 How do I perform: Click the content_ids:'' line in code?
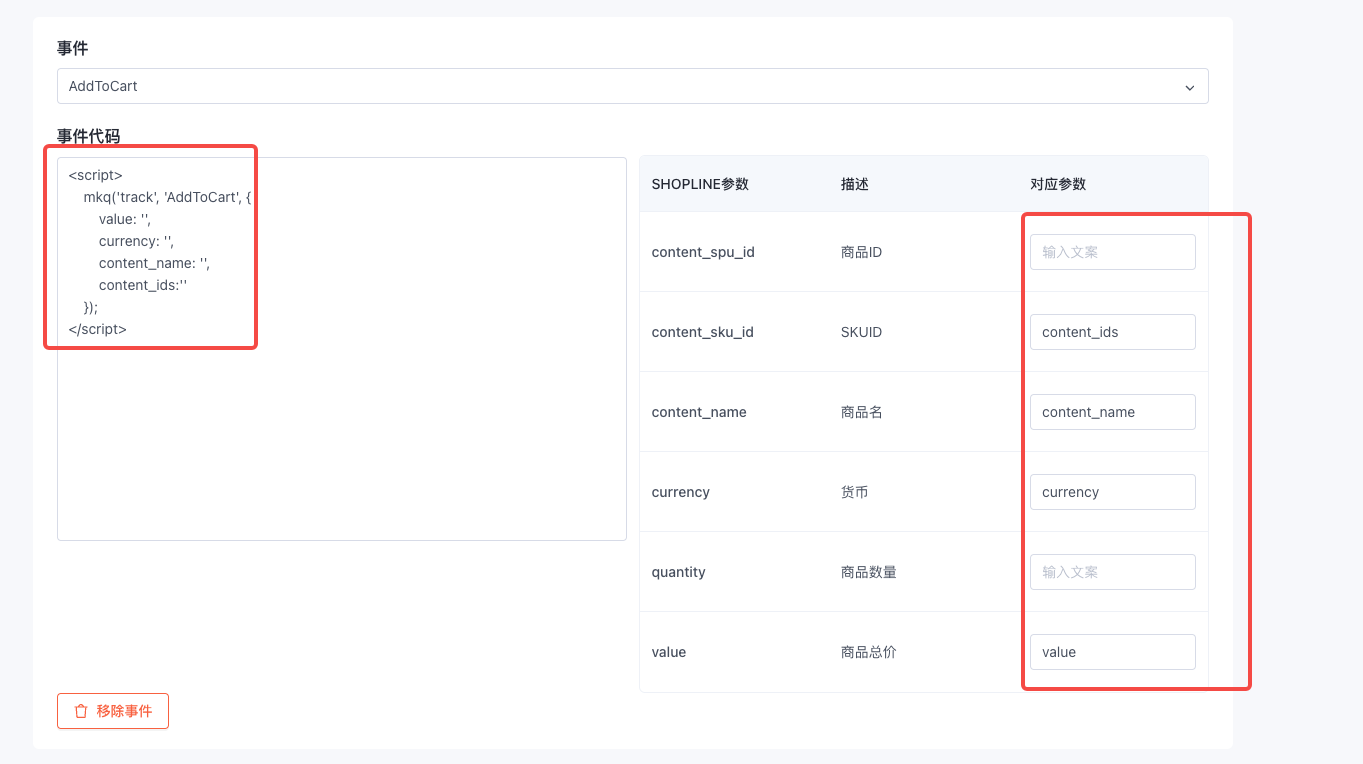point(143,285)
